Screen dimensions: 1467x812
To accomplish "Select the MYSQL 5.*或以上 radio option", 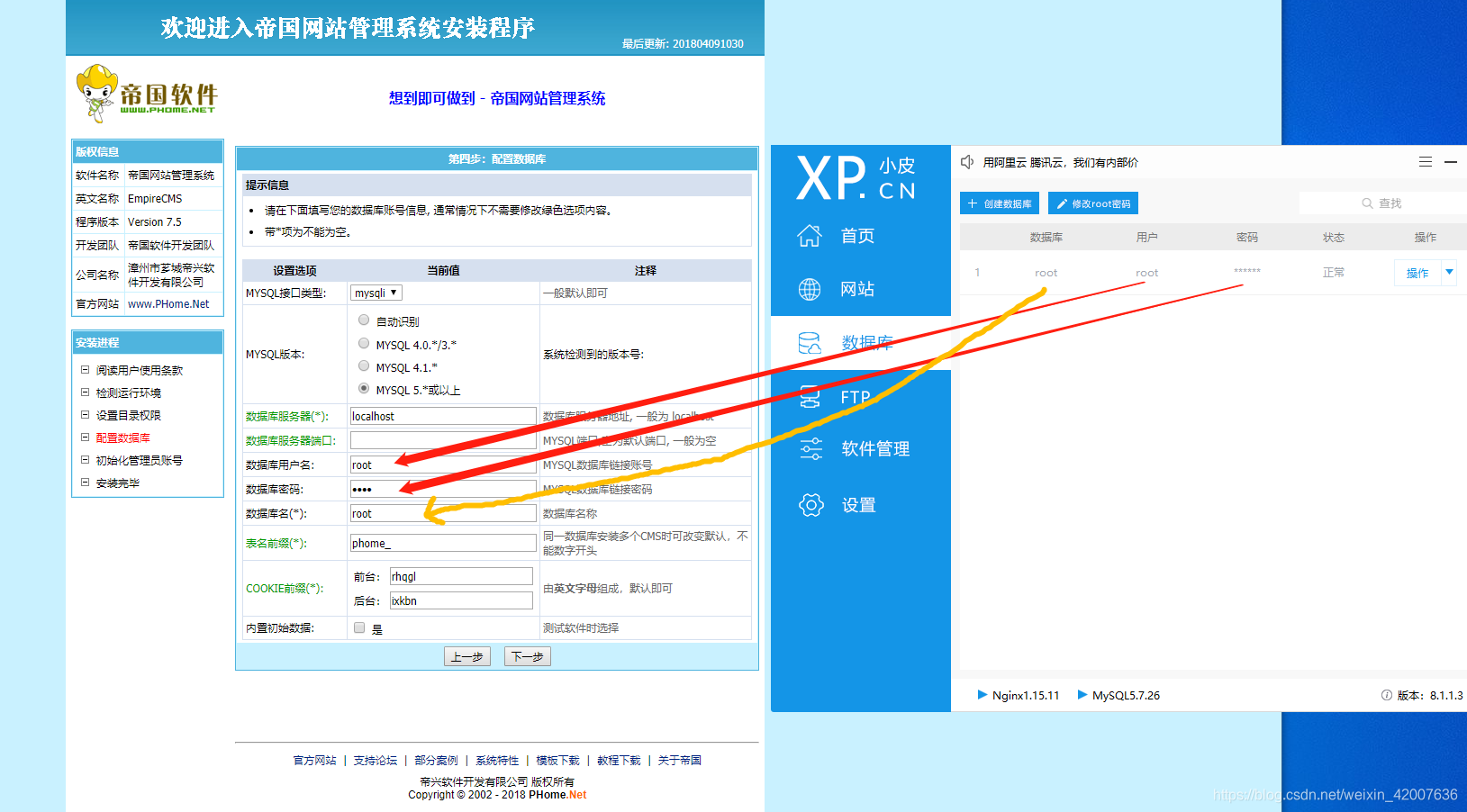I will [x=364, y=388].
